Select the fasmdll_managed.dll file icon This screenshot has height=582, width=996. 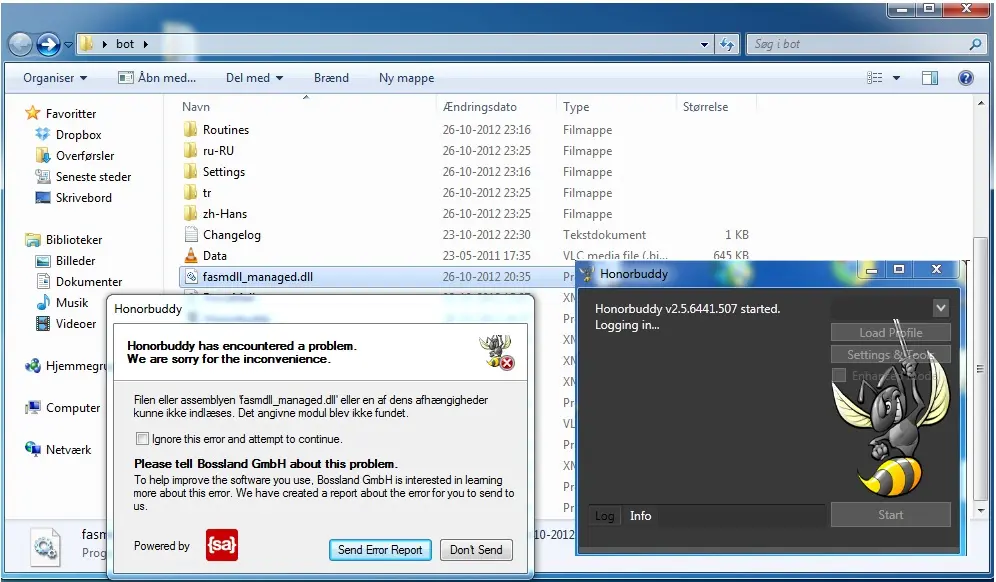[191, 276]
